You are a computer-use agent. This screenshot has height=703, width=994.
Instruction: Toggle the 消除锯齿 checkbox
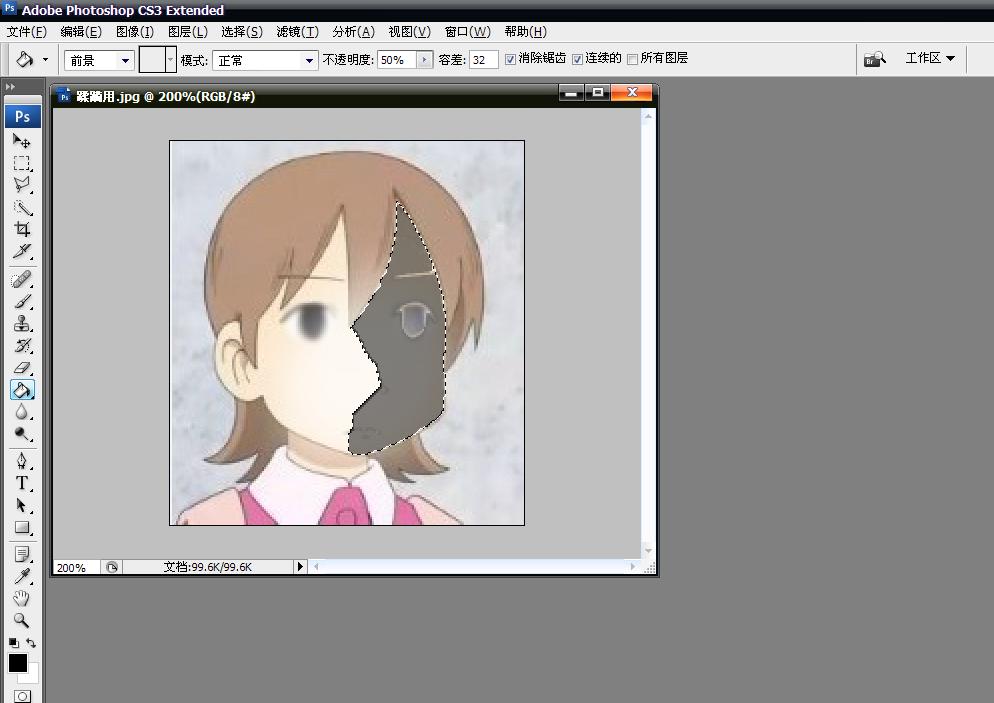pyautogui.click(x=510, y=60)
